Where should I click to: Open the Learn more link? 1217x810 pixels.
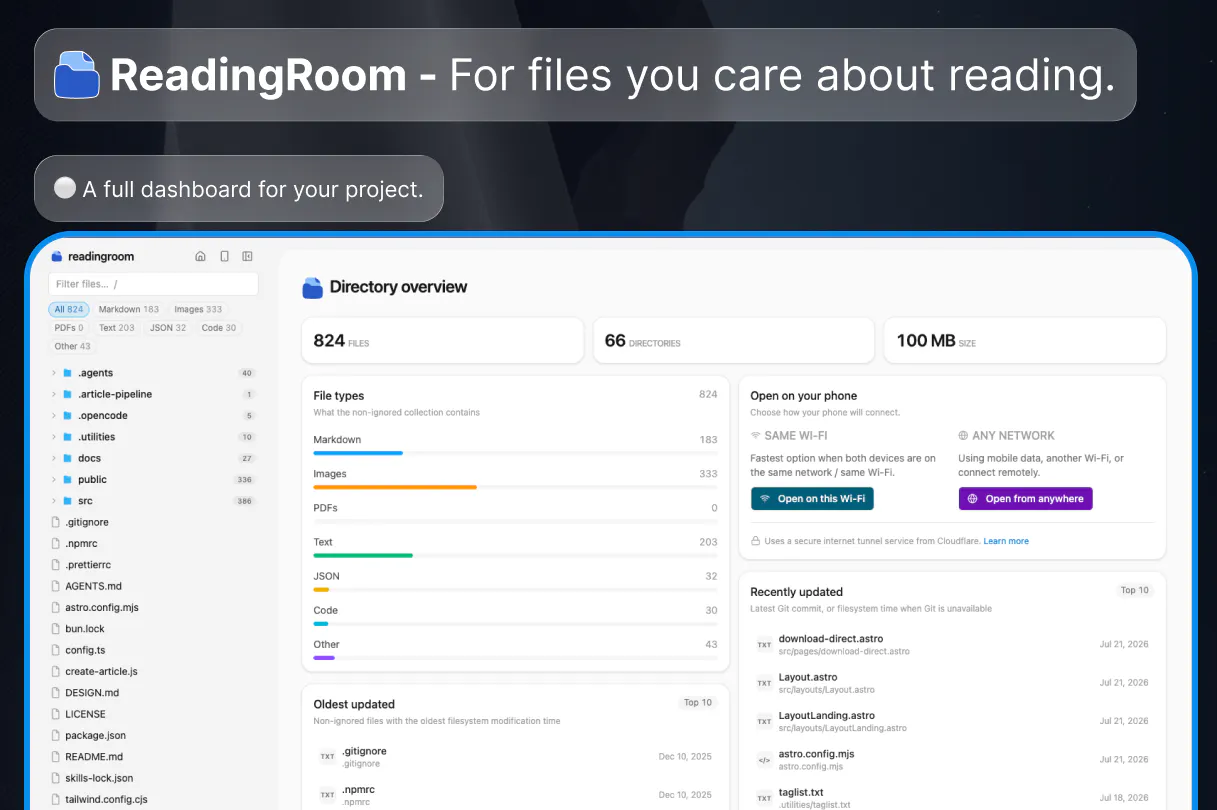(1006, 541)
